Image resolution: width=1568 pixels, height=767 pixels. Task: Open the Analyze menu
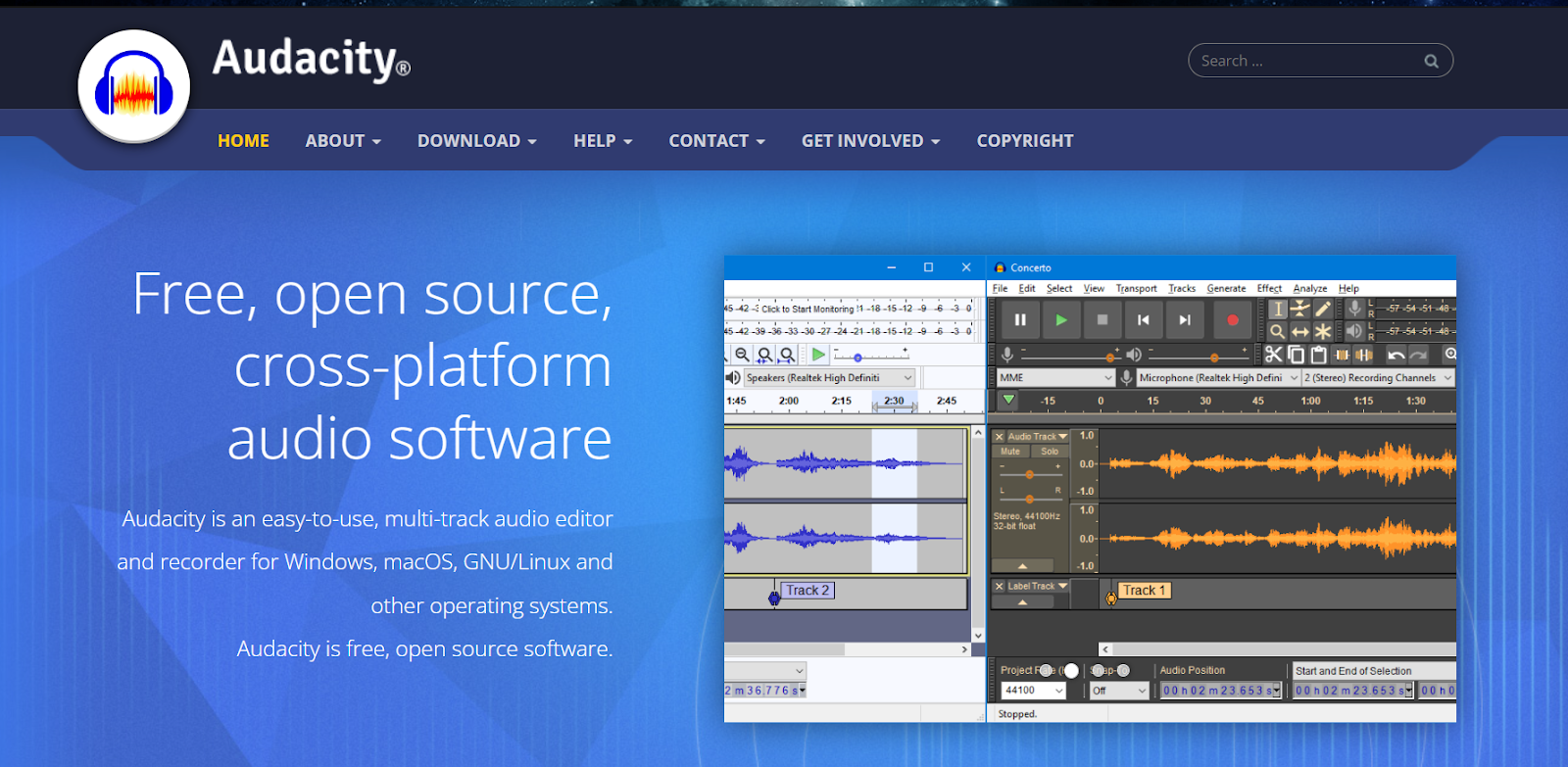point(1310,288)
